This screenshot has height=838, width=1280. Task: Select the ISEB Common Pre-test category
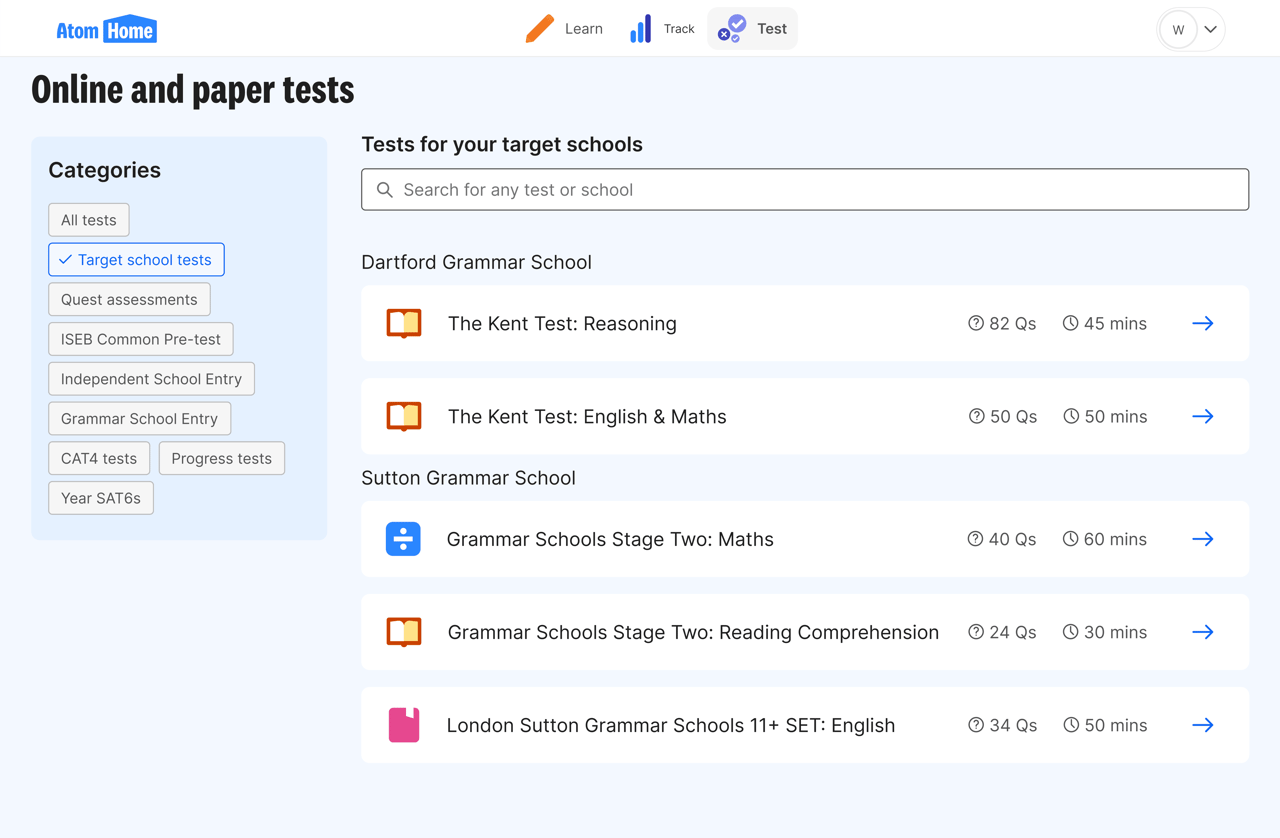(141, 339)
